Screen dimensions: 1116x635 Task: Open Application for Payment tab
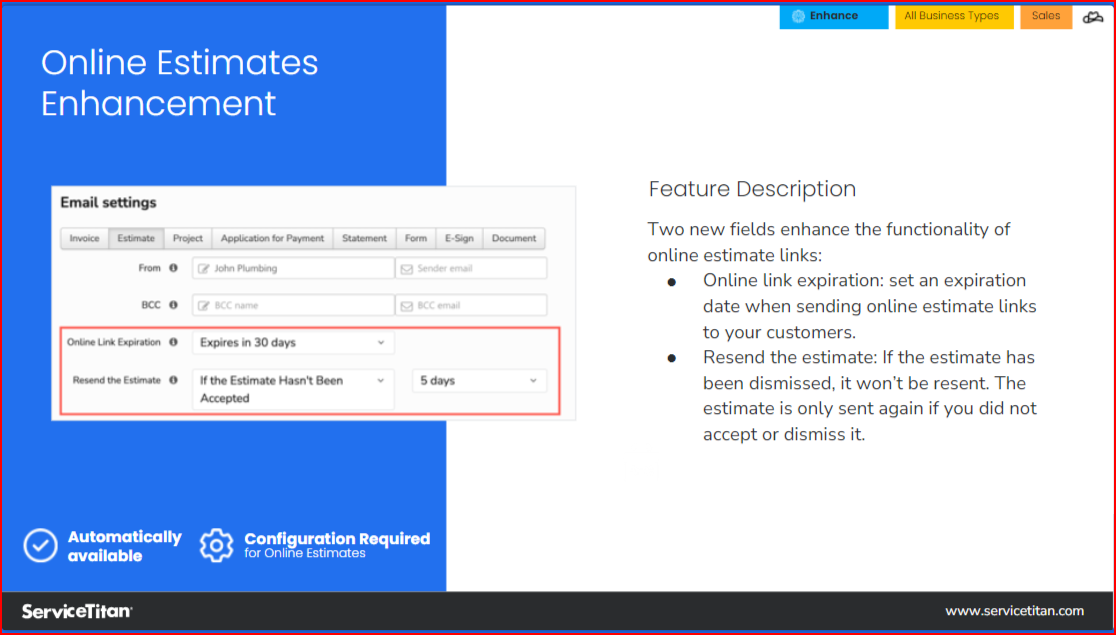pos(273,238)
